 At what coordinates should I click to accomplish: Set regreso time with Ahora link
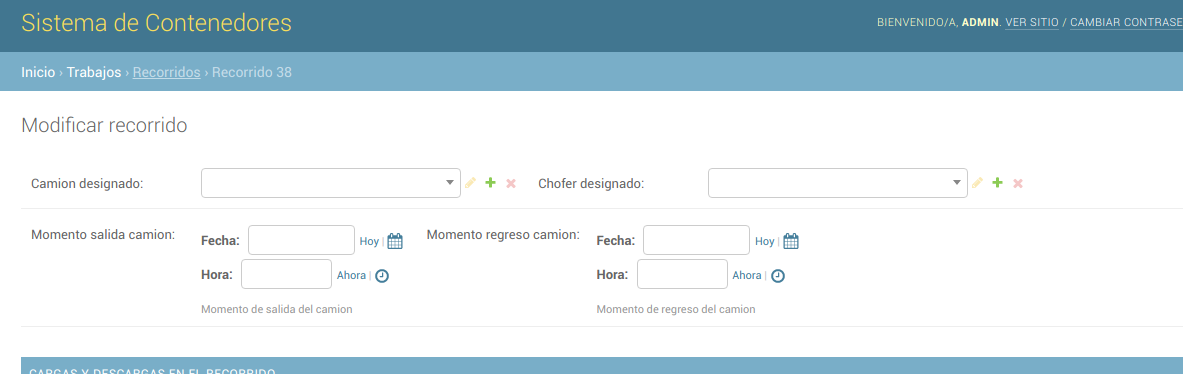(747, 275)
